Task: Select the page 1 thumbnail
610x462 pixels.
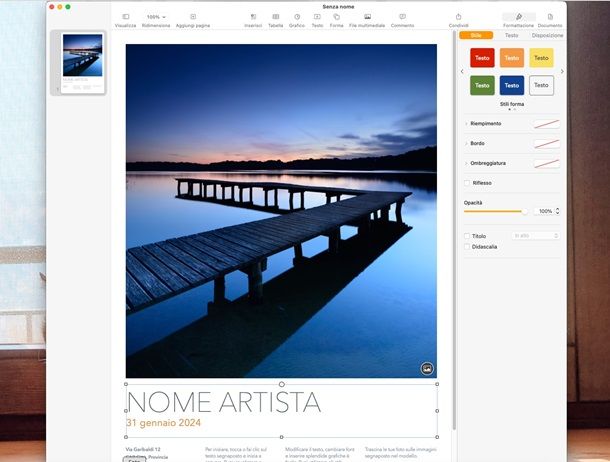Action: pyautogui.click(x=82, y=63)
